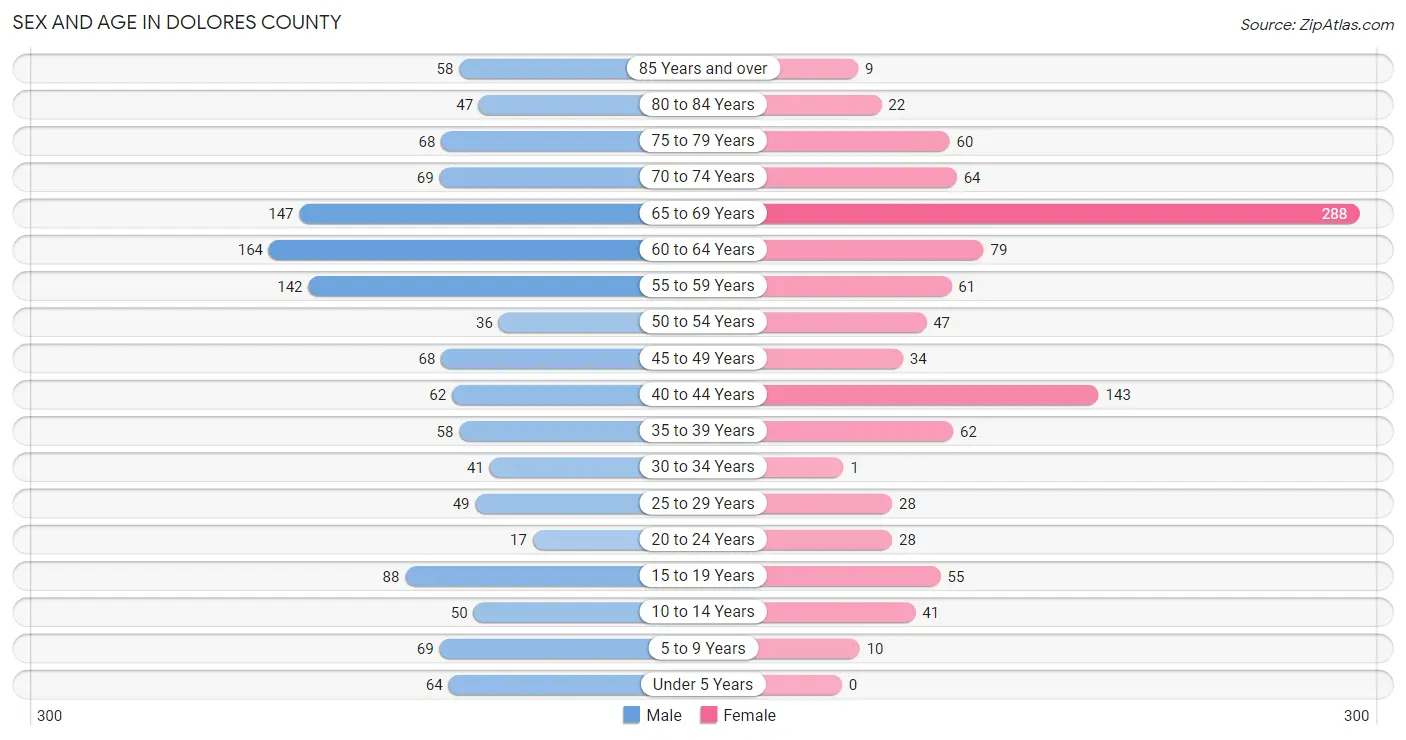The height and width of the screenshot is (740, 1406).
Task: Click the Female legend color swatch
Action: [709, 715]
